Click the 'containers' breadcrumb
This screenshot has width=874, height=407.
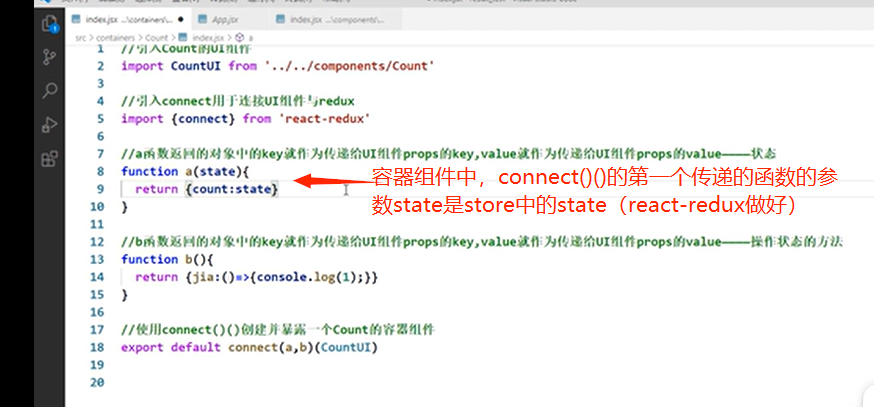(115, 37)
